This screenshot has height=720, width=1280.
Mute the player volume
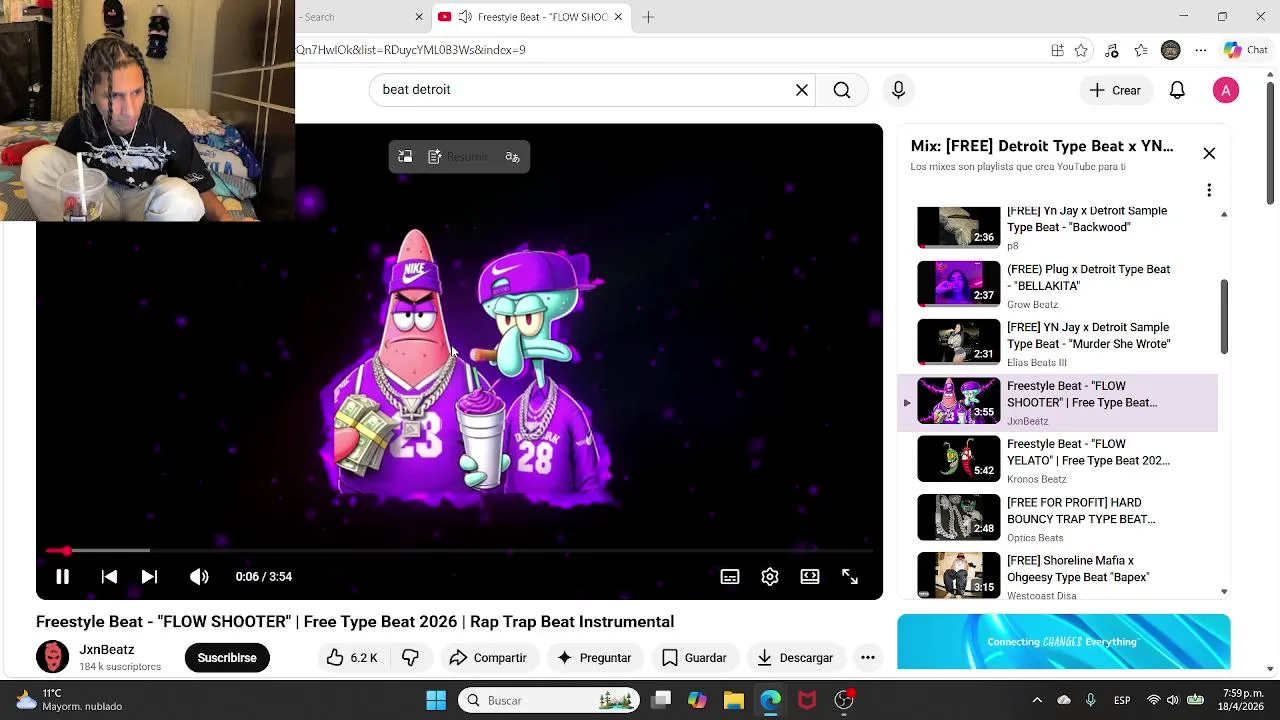pos(199,577)
